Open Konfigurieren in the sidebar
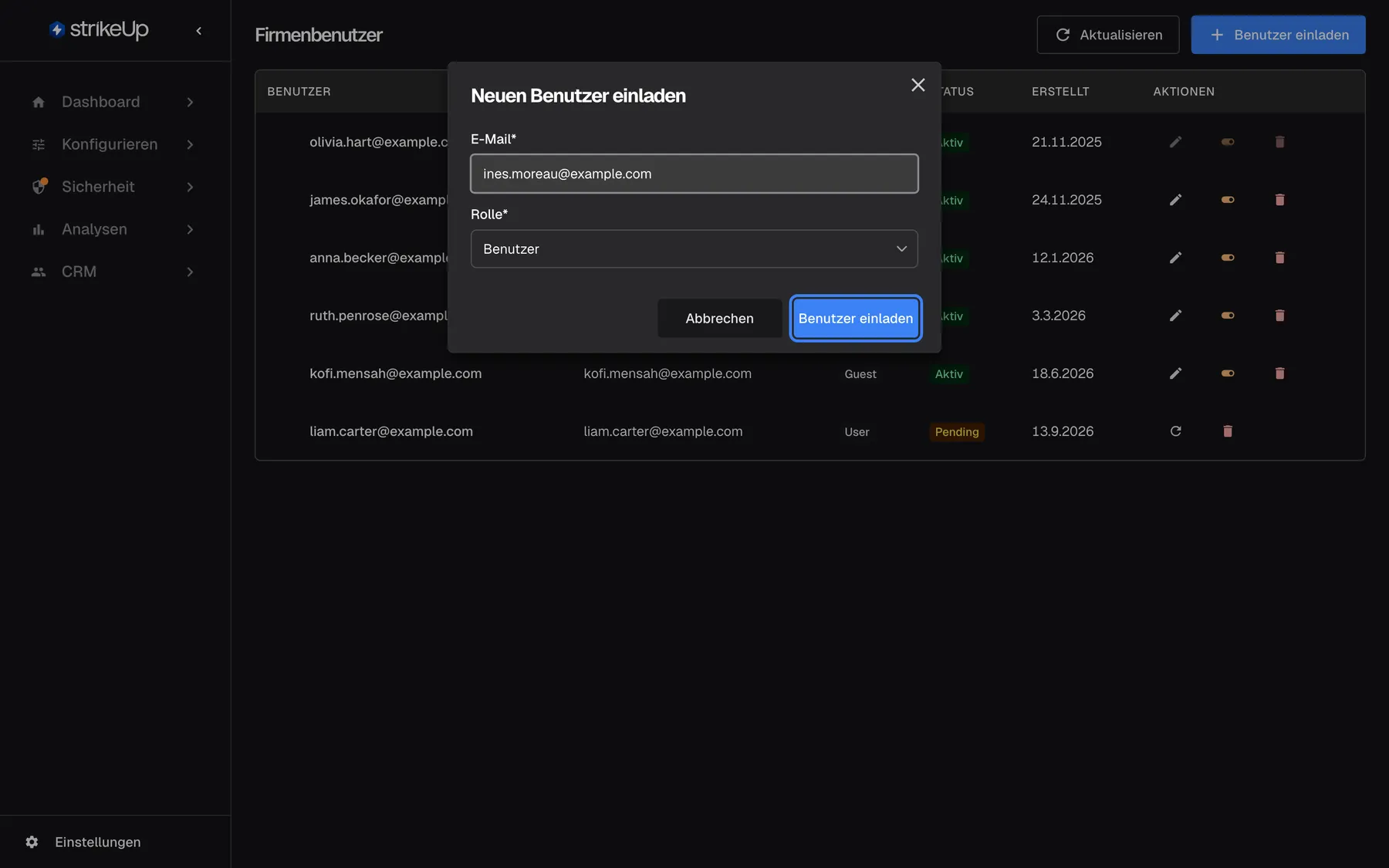Image resolution: width=1389 pixels, height=868 pixels. [x=110, y=144]
